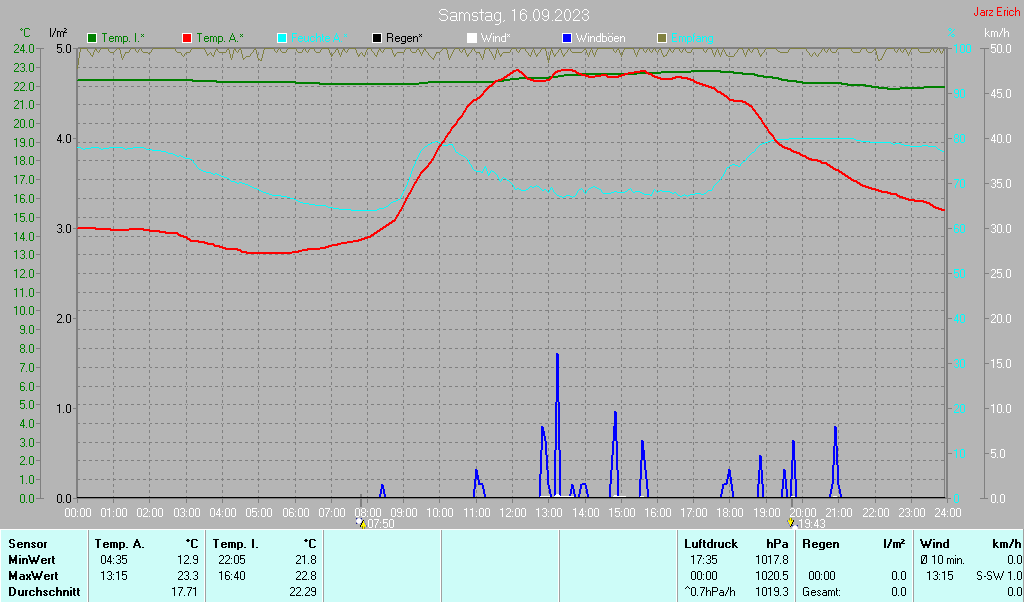
Task: Click the '16:40' indoor maximum time
Action: click(232, 576)
